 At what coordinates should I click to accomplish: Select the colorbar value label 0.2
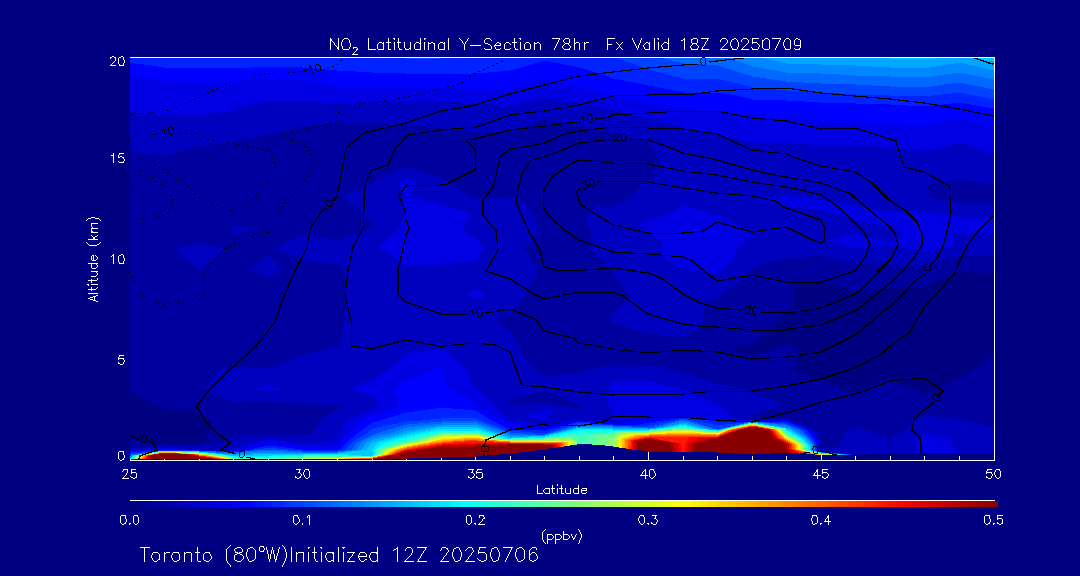pyautogui.click(x=475, y=521)
